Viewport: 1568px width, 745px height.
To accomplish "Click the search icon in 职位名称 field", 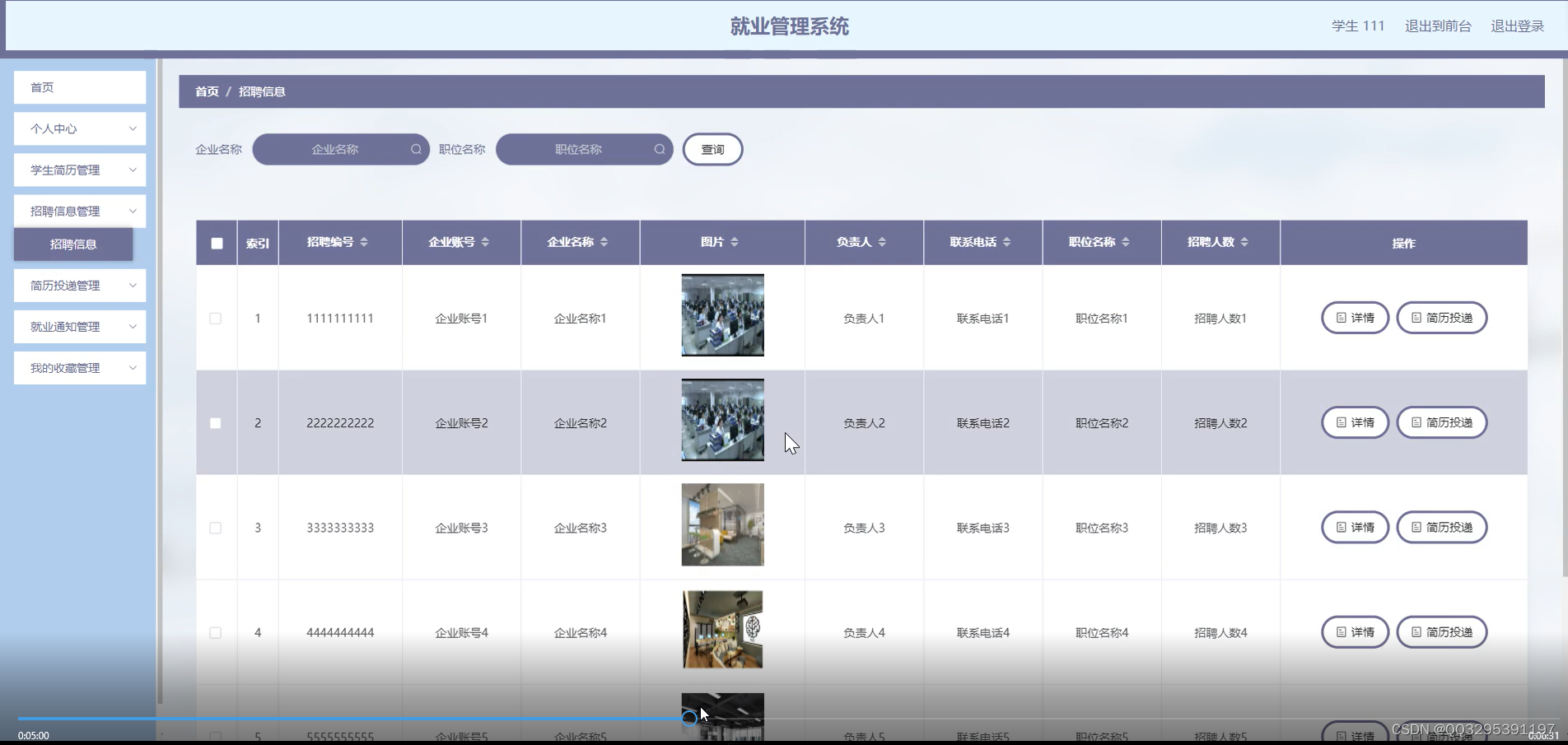I will click(x=660, y=149).
